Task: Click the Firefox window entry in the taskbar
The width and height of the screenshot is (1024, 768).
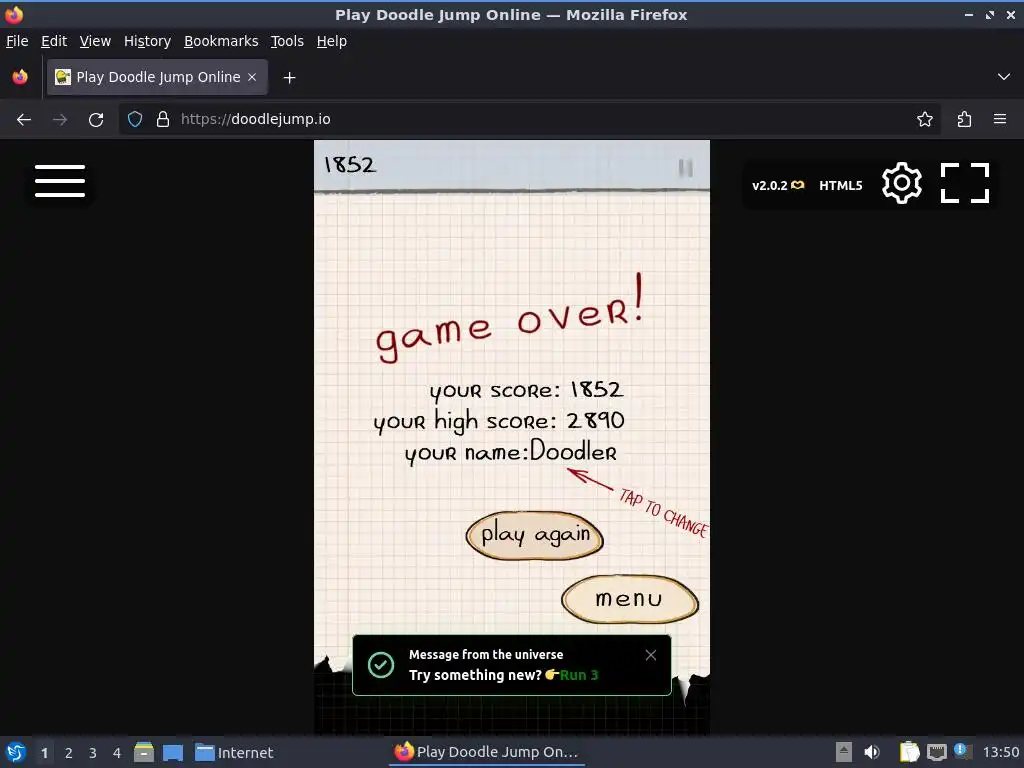Action: coord(487,752)
